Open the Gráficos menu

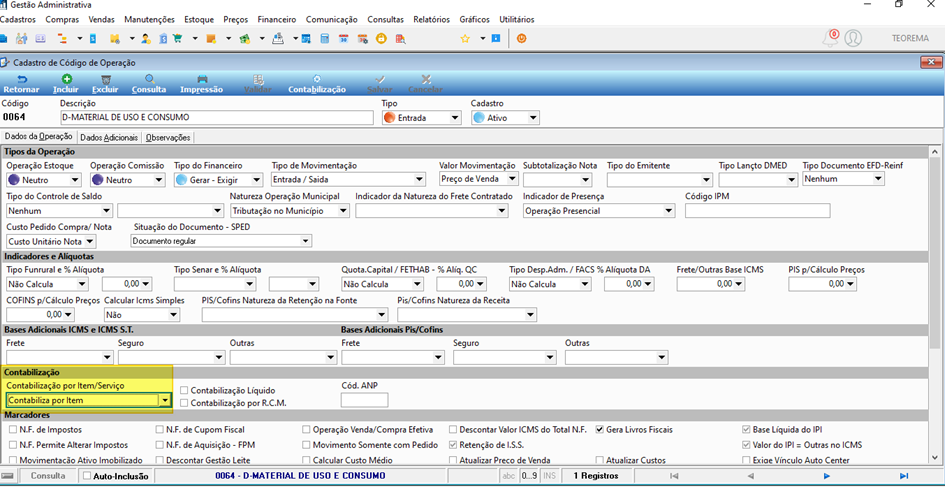(474, 19)
